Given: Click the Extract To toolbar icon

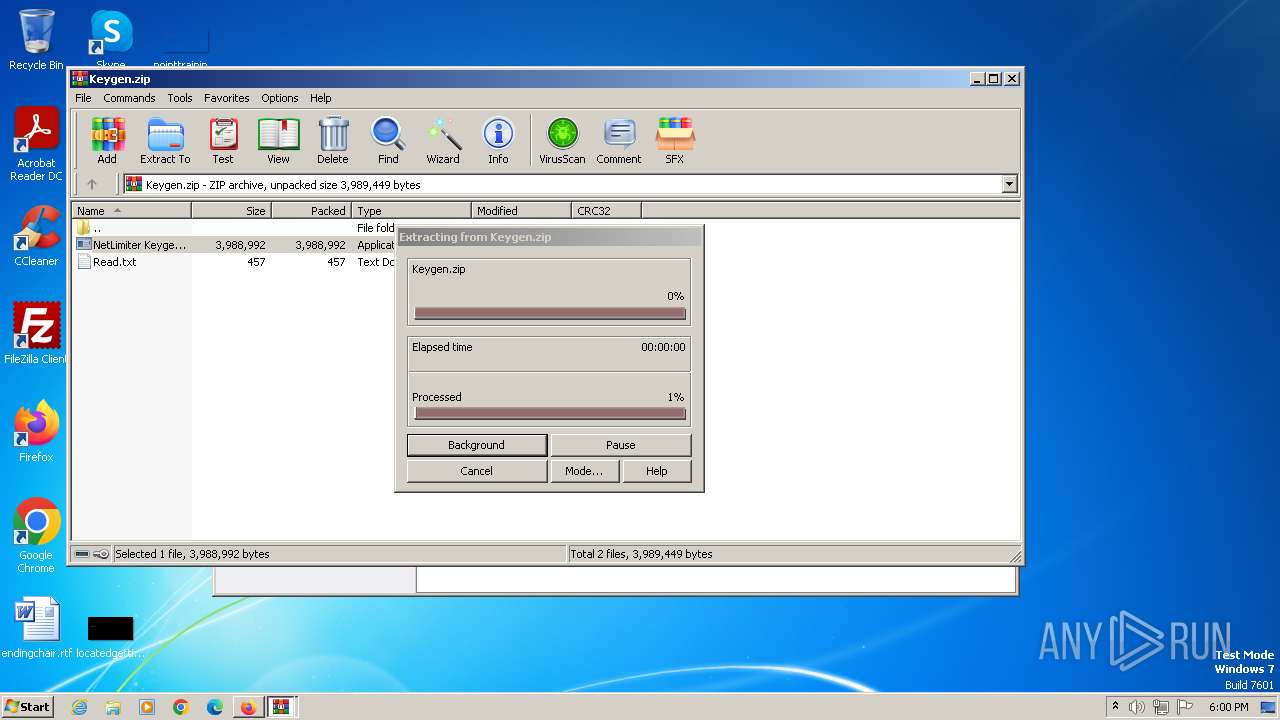Looking at the screenshot, I should click(x=165, y=140).
